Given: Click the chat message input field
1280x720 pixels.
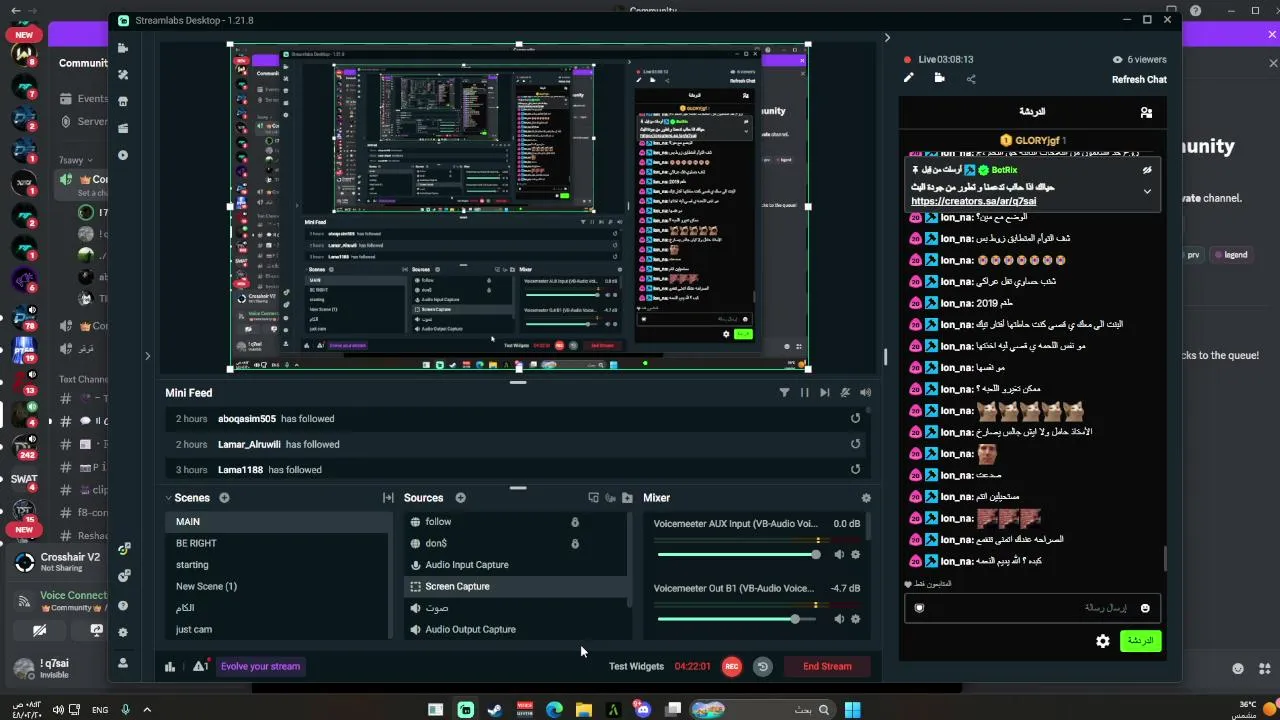Looking at the screenshot, I should (1032, 608).
